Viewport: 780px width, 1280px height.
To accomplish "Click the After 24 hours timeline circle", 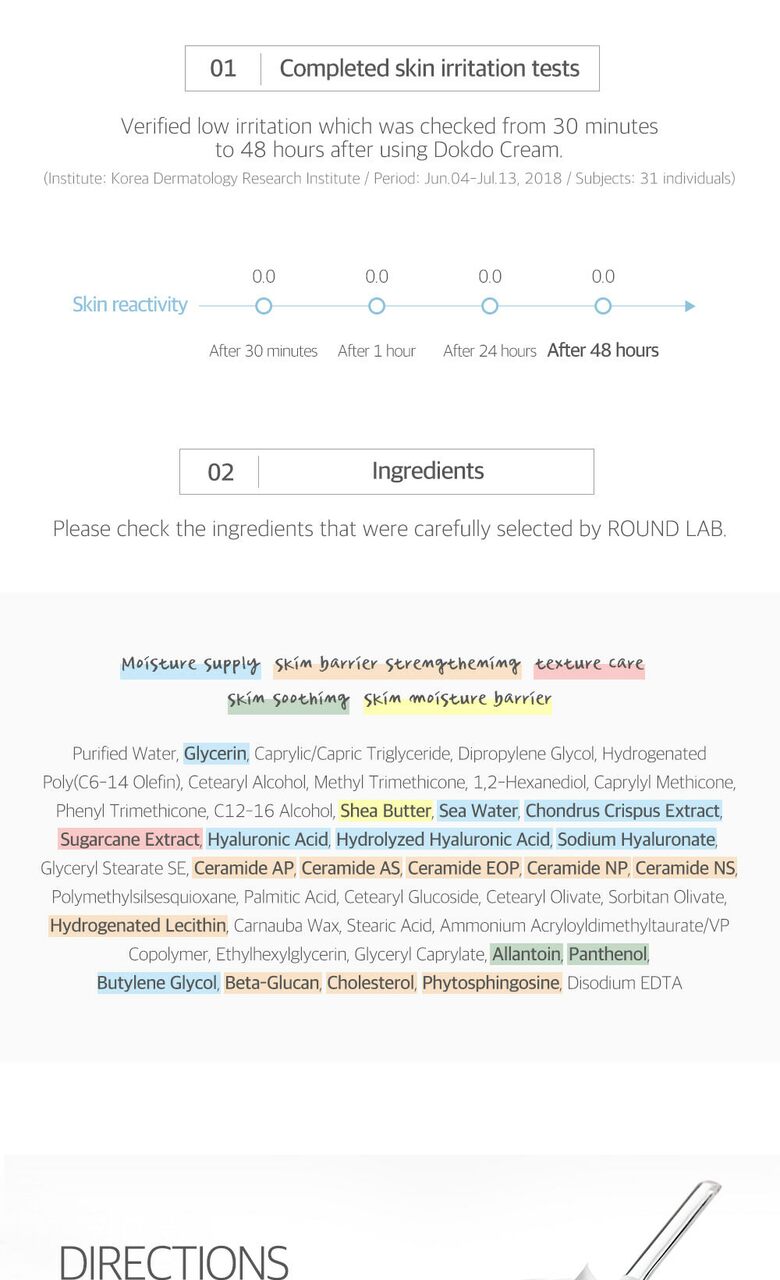I will tap(490, 306).
